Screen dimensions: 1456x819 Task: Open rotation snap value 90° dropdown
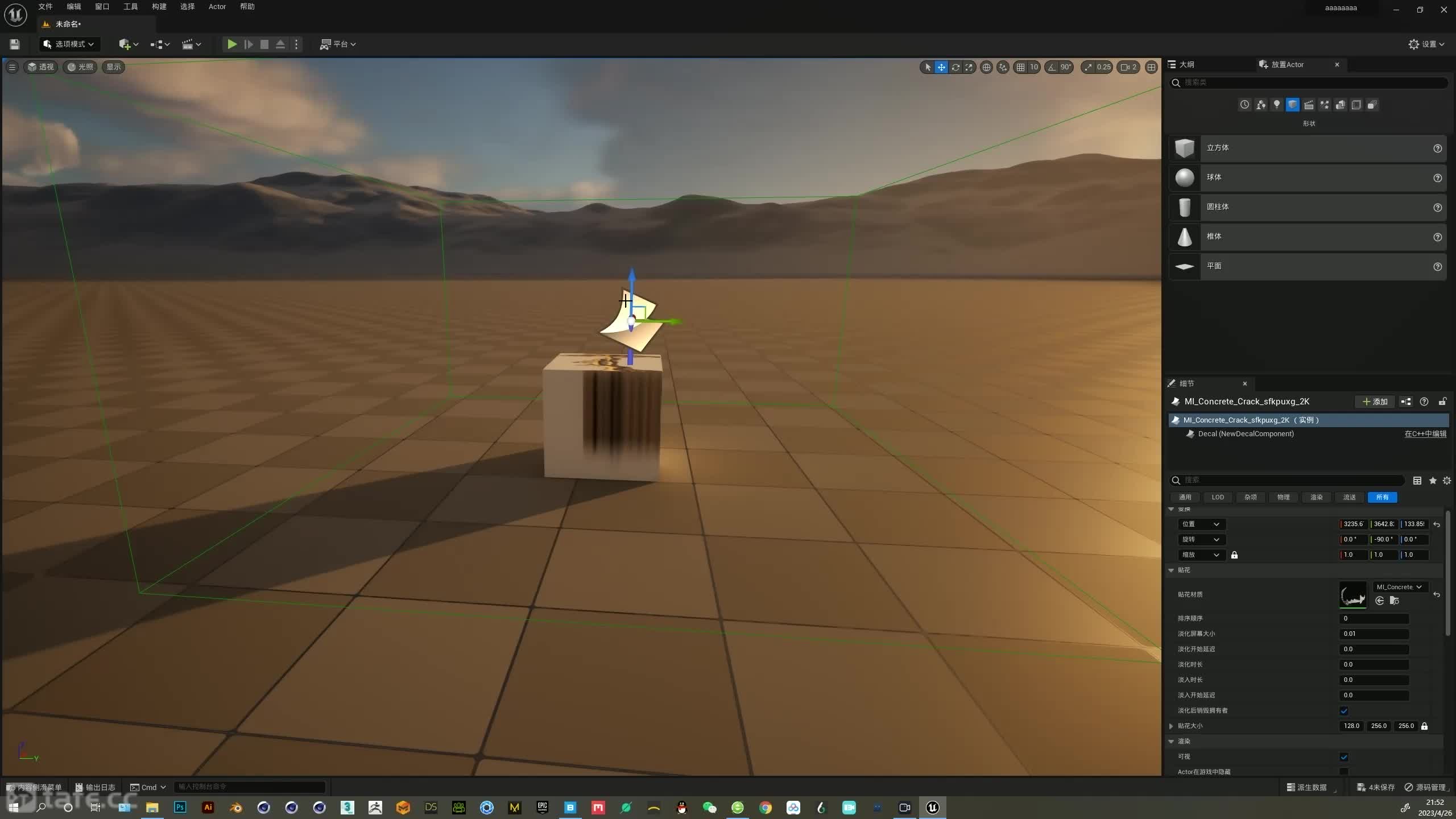point(1066,67)
